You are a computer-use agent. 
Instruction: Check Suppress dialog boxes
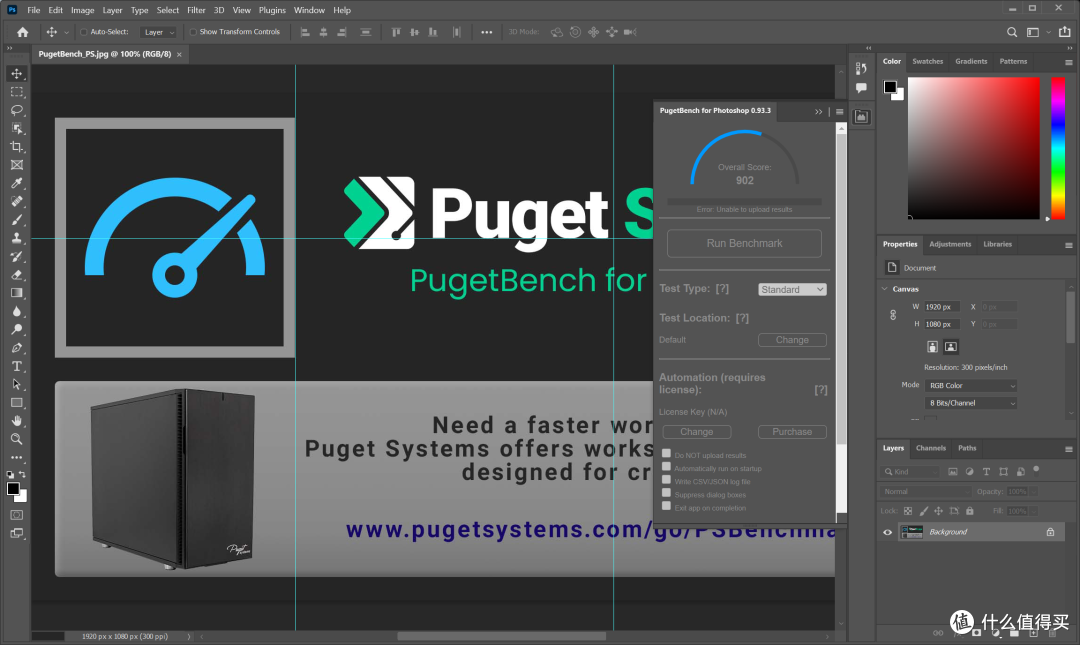(x=666, y=493)
